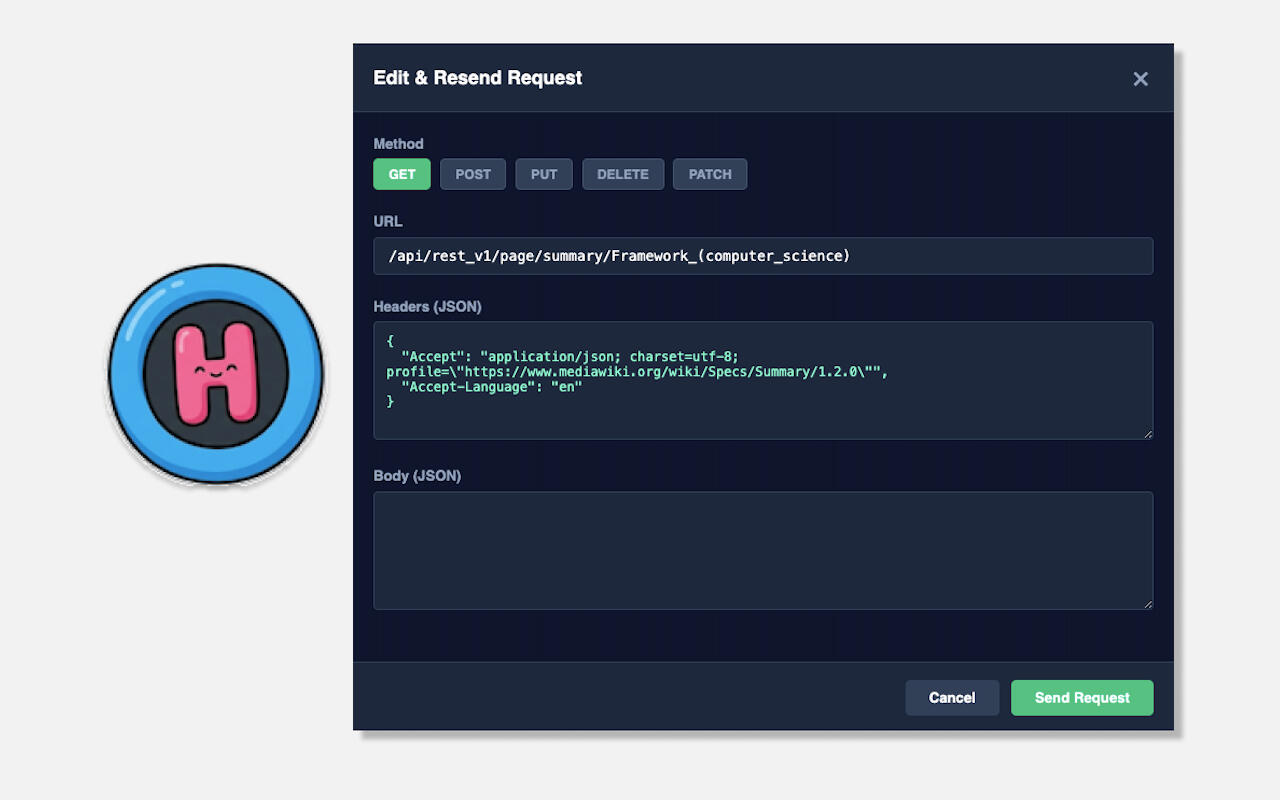Click the Body textarea resize grip
1280x800 pixels.
1147,602
